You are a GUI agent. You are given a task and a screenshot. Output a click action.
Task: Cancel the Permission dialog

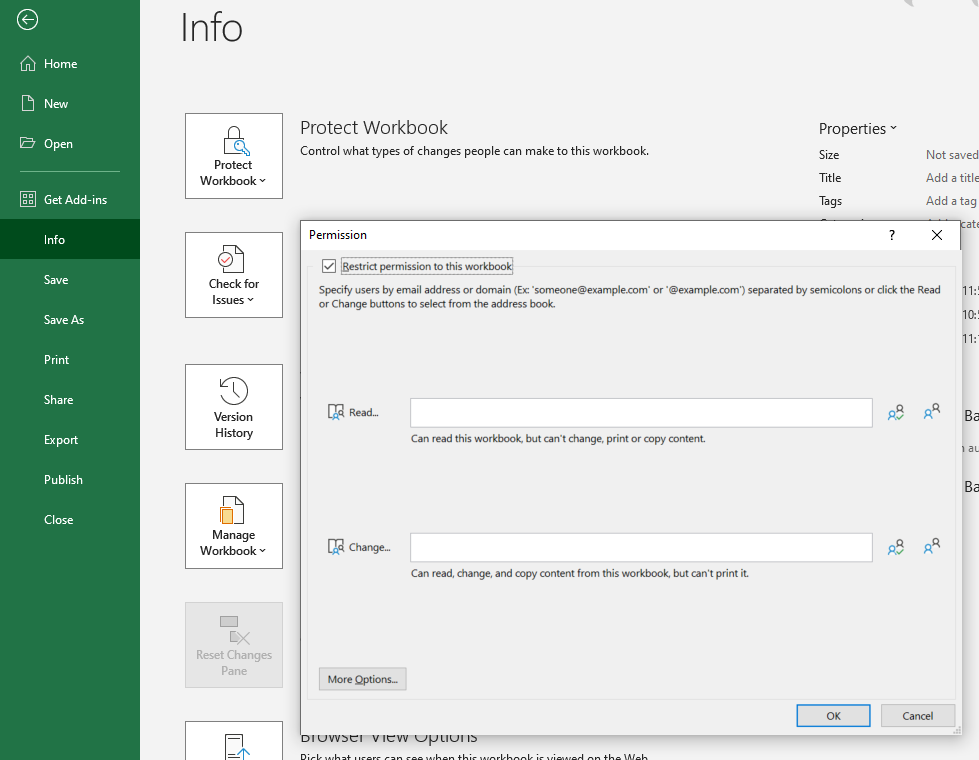point(917,715)
